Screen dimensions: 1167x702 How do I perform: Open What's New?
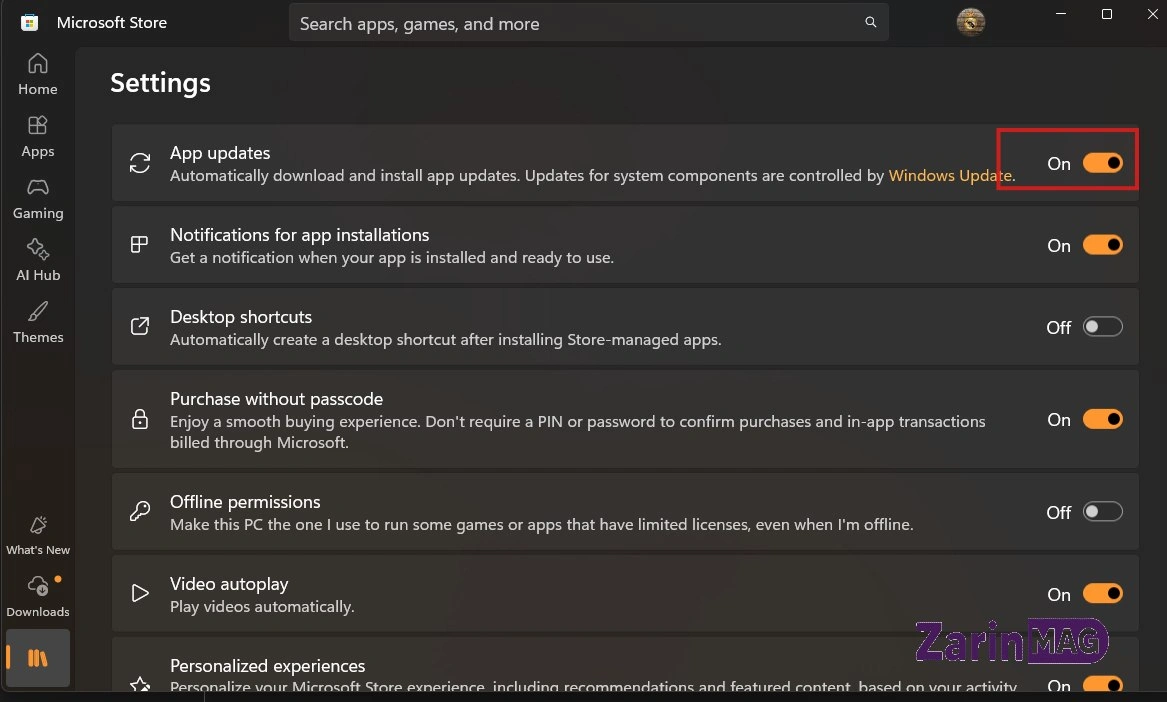pyautogui.click(x=37, y=535)
